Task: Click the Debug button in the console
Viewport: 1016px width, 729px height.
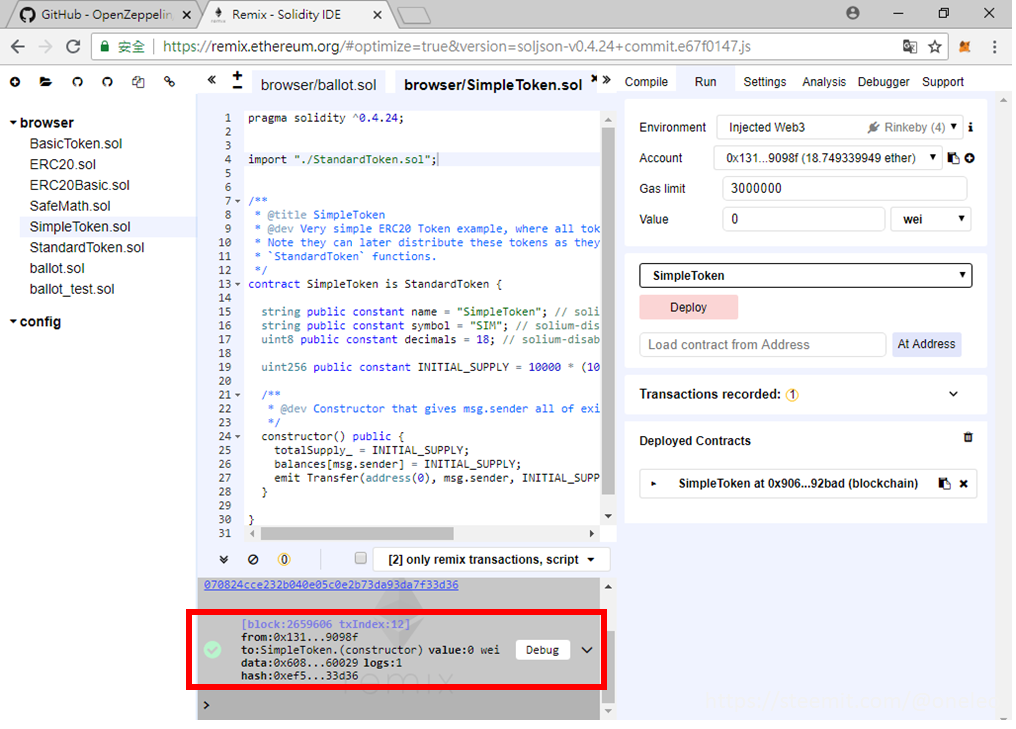Action: pos(542,650)
